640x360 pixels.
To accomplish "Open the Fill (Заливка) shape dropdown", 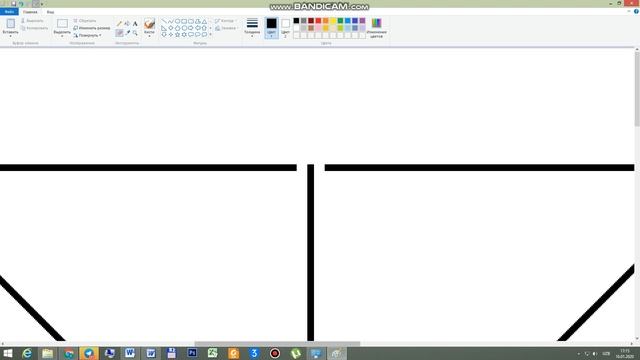I will pos(226,28).
